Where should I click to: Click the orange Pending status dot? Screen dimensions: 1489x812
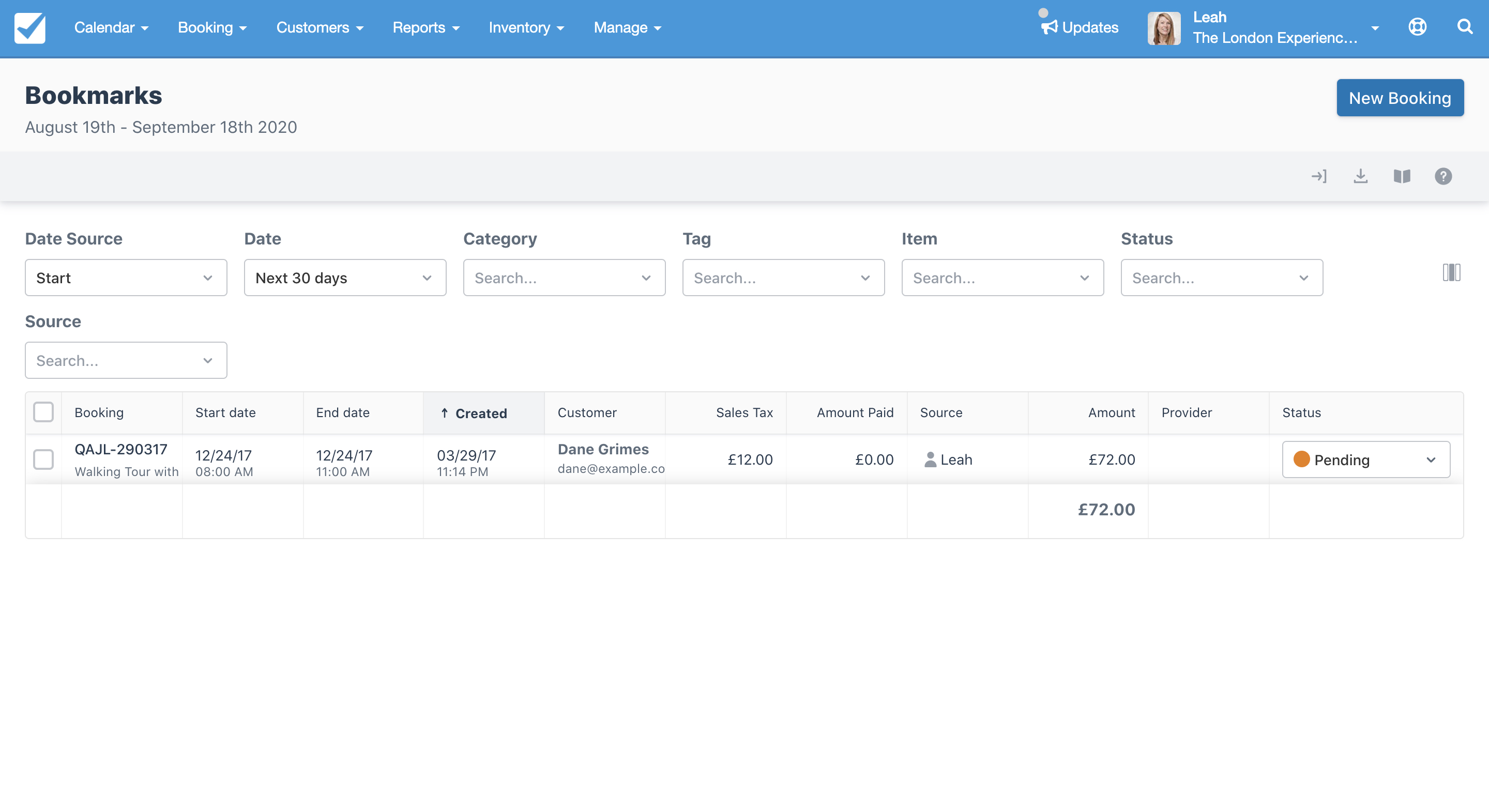coord(1301,459)
